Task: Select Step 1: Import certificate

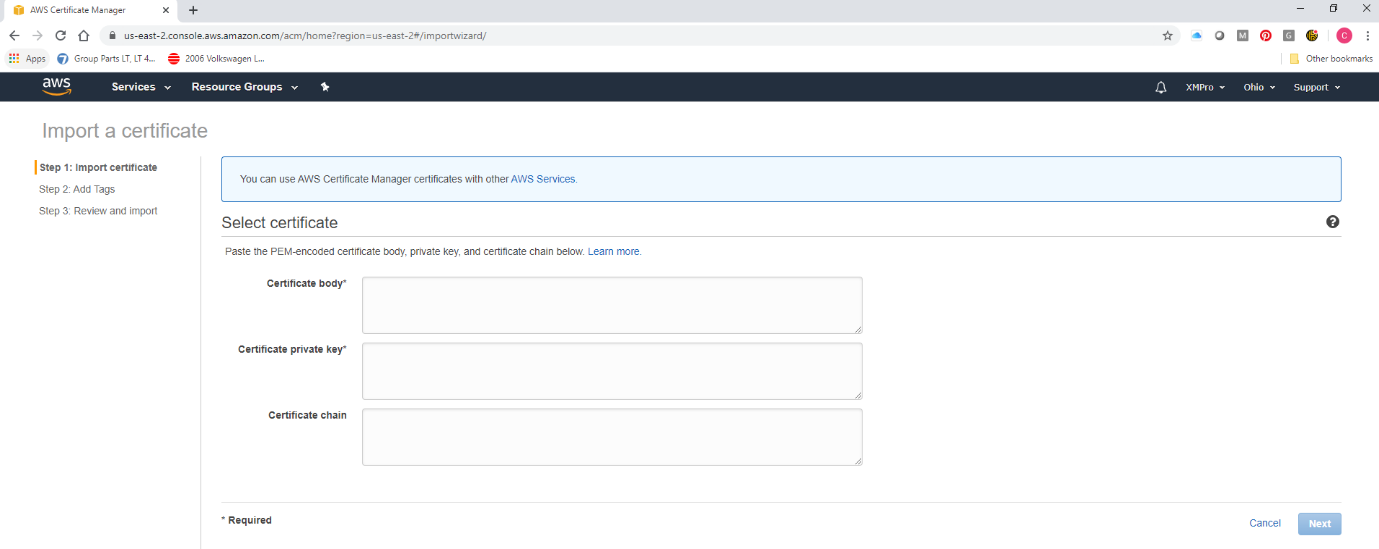Action: click(x=98, y=167)
